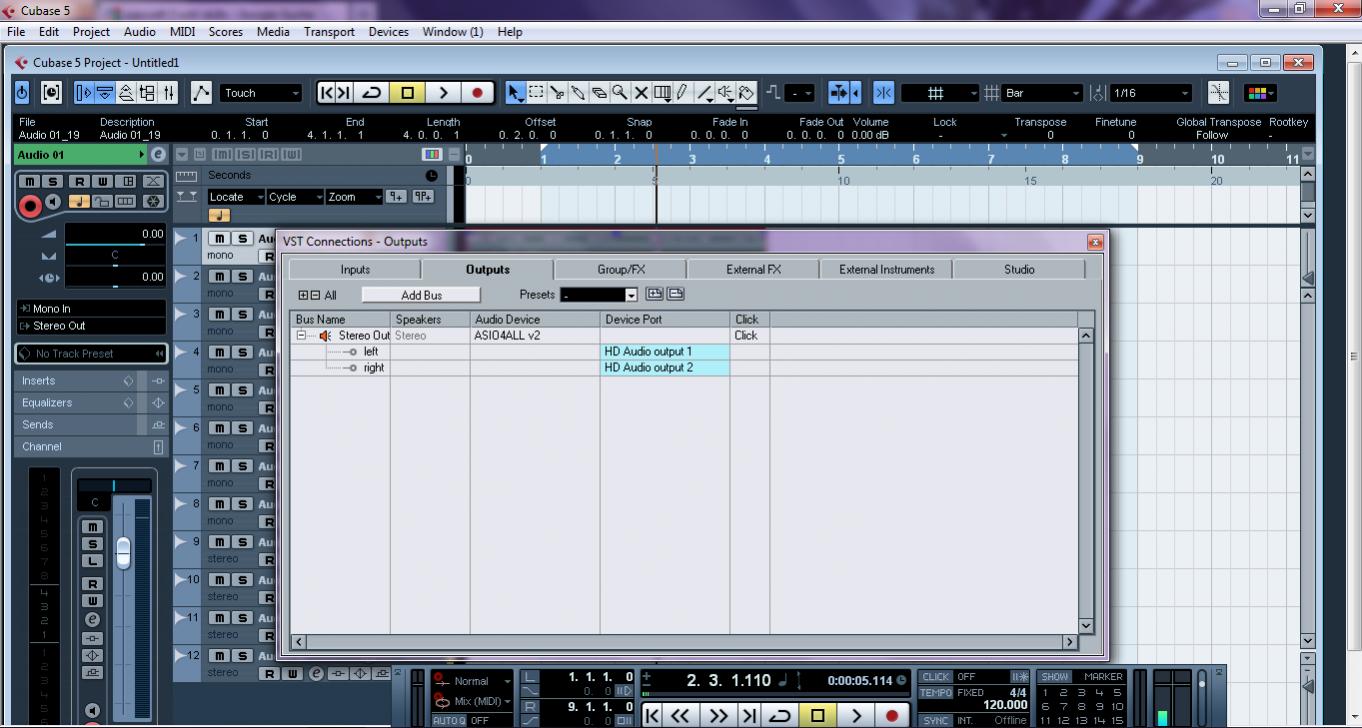The height and width of the screenshot is (728, 1362).
Task: Click Snap to Zero Crossing icon
Action: 1218,93
